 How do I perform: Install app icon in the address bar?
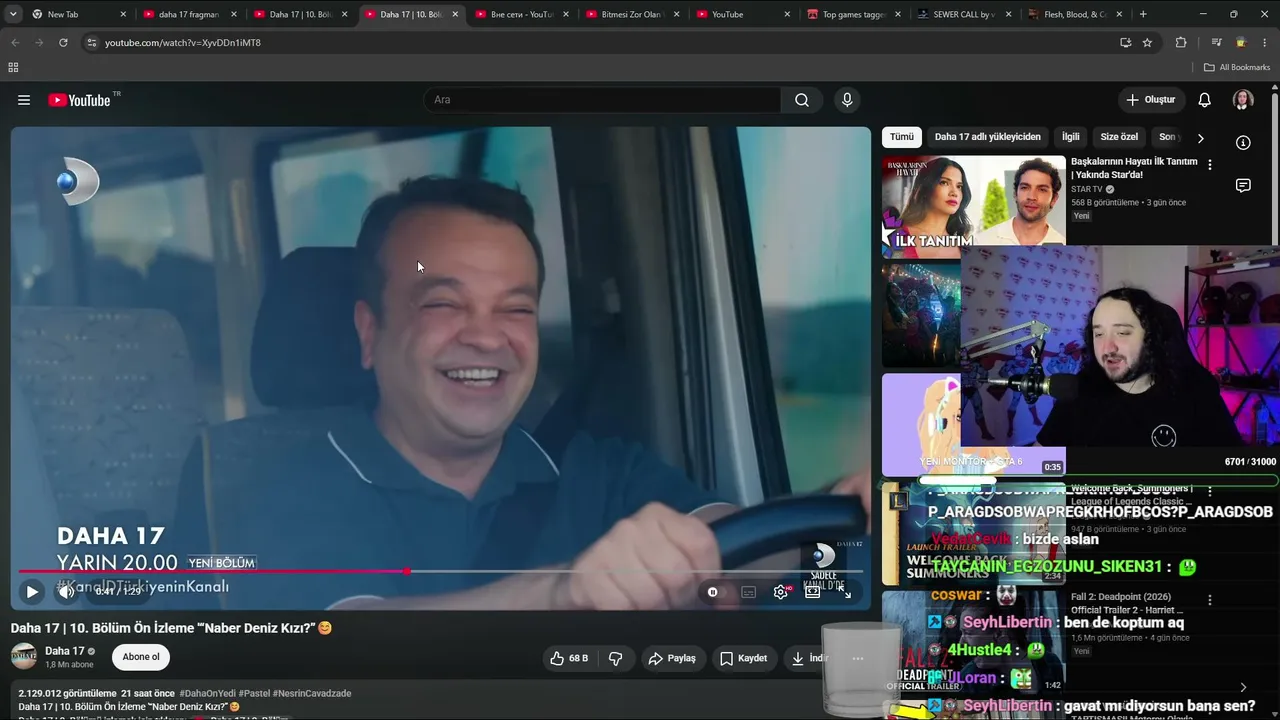pos(1125,43)
